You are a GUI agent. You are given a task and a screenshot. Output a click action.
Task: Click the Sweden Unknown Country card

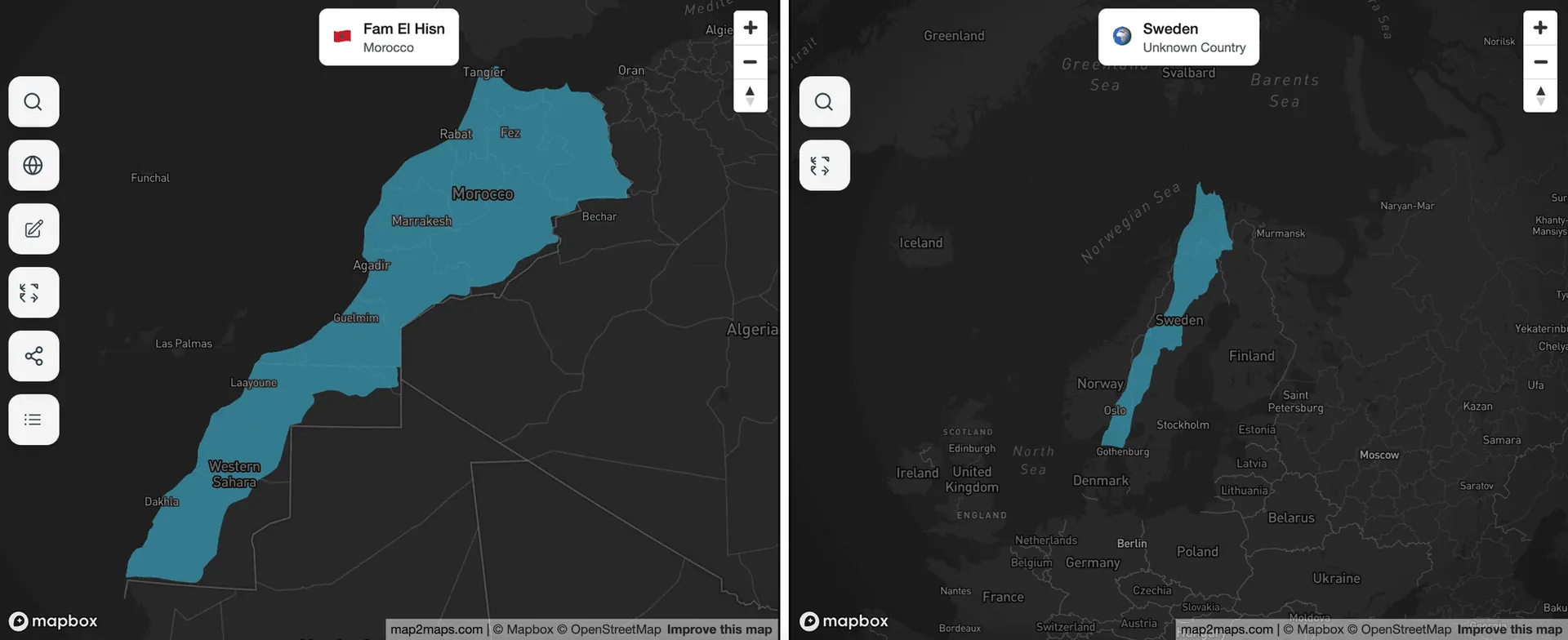pos(1178,38)
